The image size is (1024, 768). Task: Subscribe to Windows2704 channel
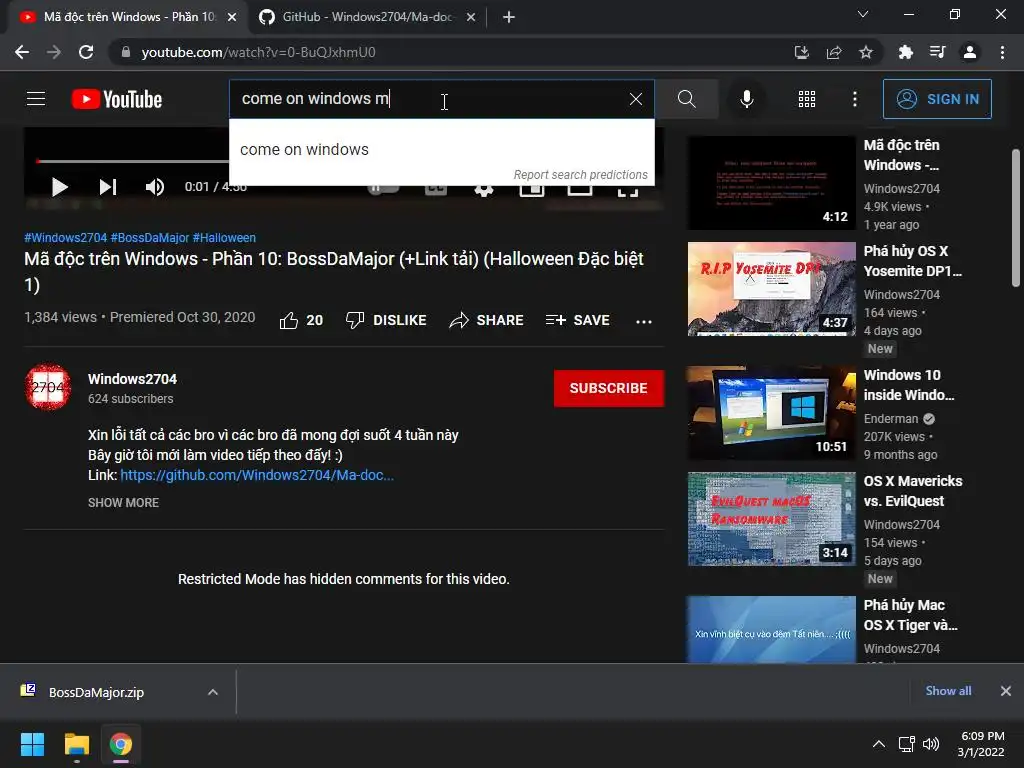pyautogui.click(x=609, y=388)
